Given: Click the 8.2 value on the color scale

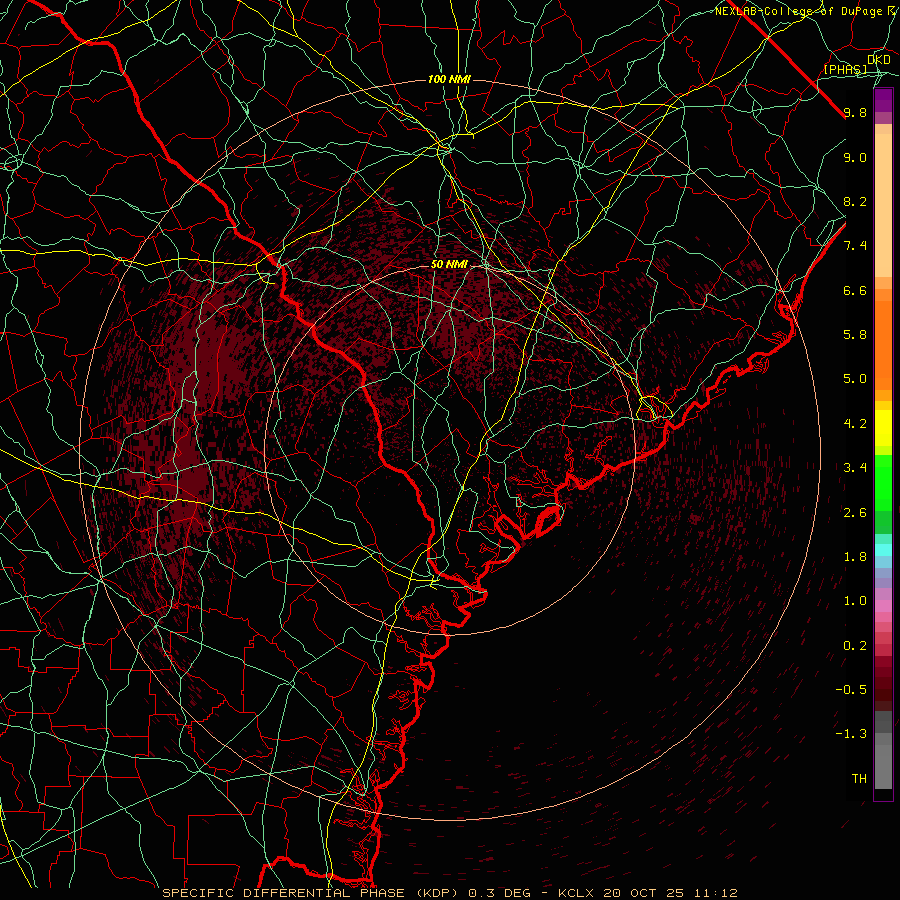Looking at the screenshot, I should 855,201.
